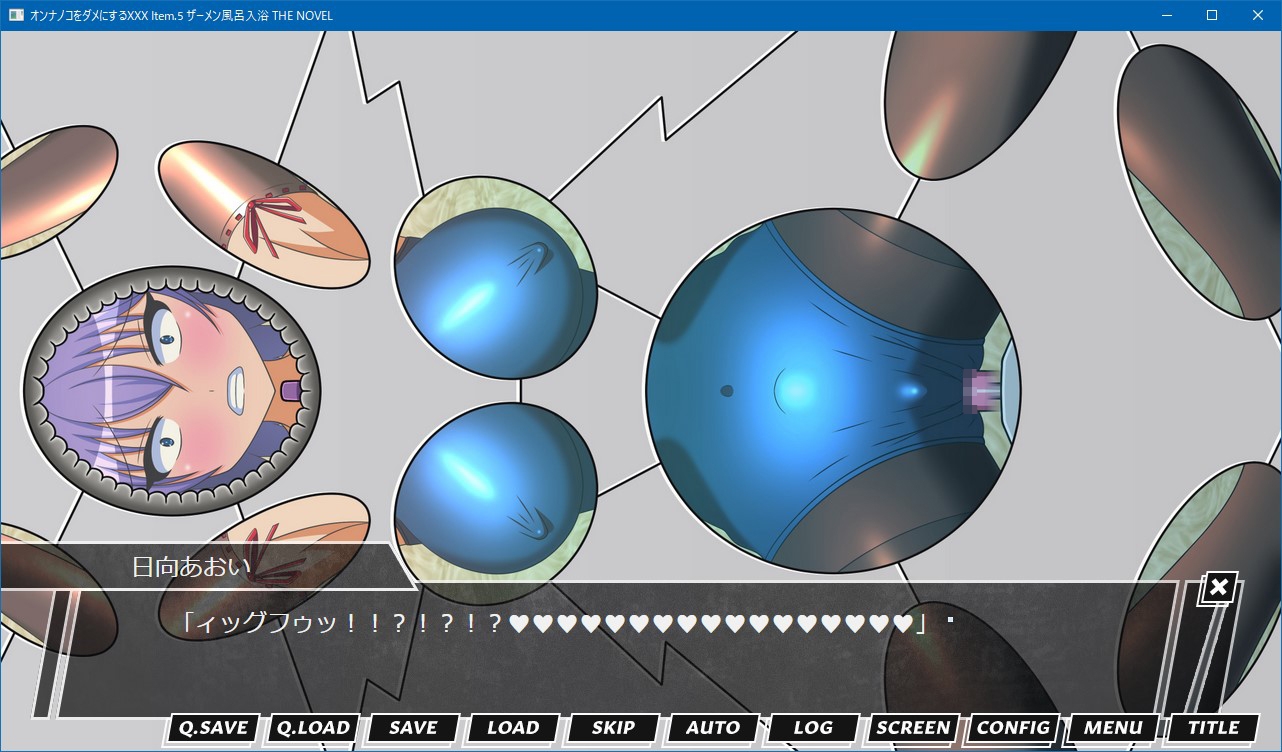Close the game window
The image size is (1282, 752).
(x=1258, y=15)
